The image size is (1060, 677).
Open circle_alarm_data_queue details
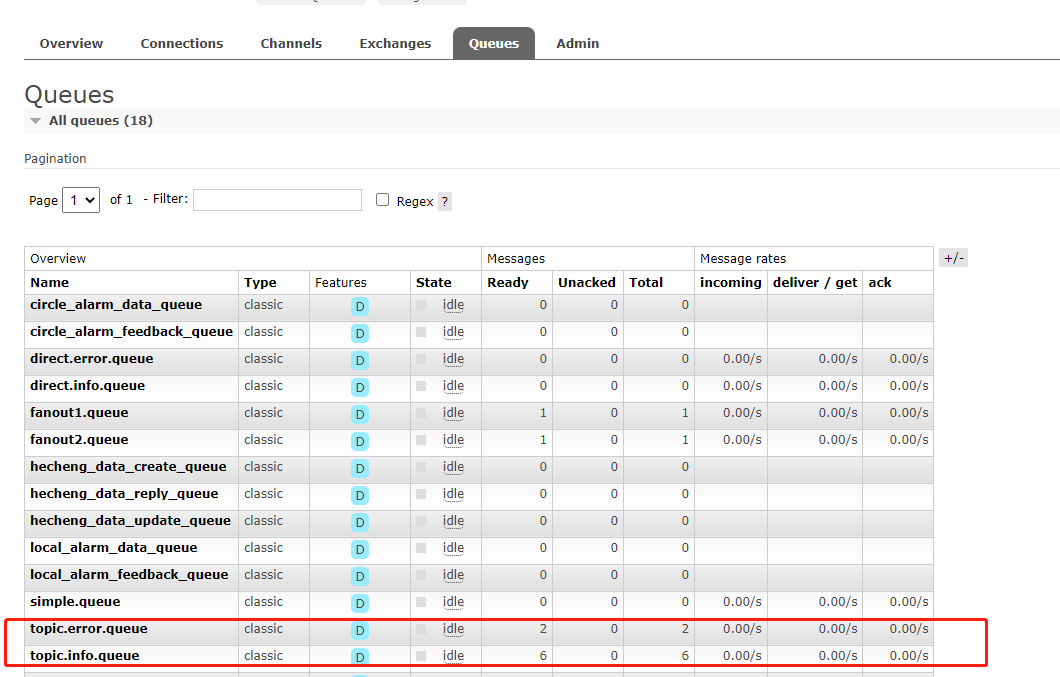pyautogui.click(x=116, y=304)
